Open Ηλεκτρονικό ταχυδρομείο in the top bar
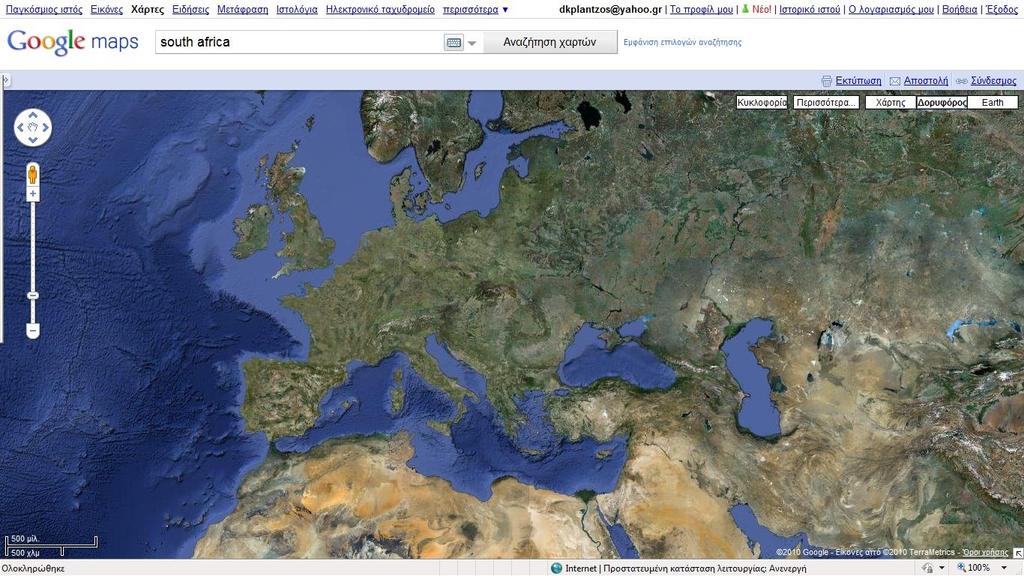This screenshot has height=576, width=1024. 380,10
